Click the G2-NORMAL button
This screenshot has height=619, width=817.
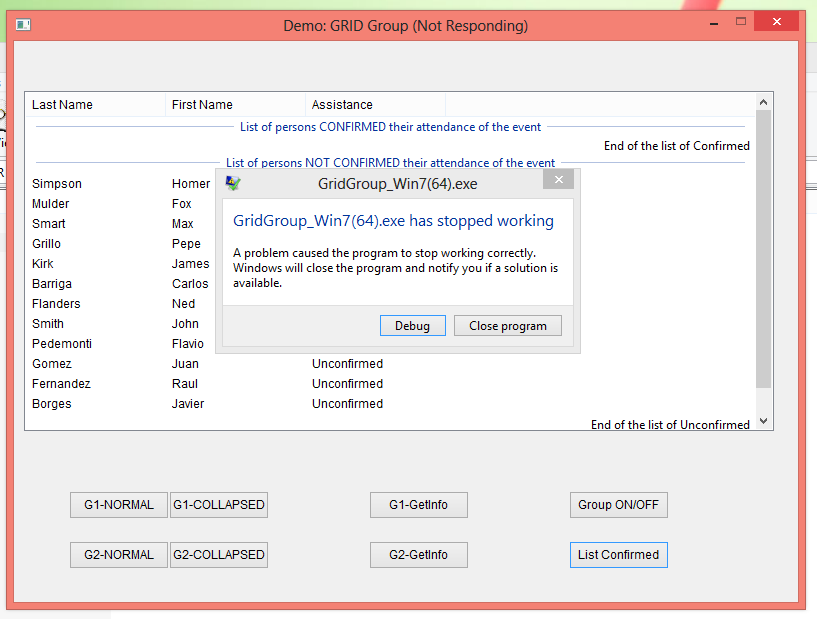119,555
